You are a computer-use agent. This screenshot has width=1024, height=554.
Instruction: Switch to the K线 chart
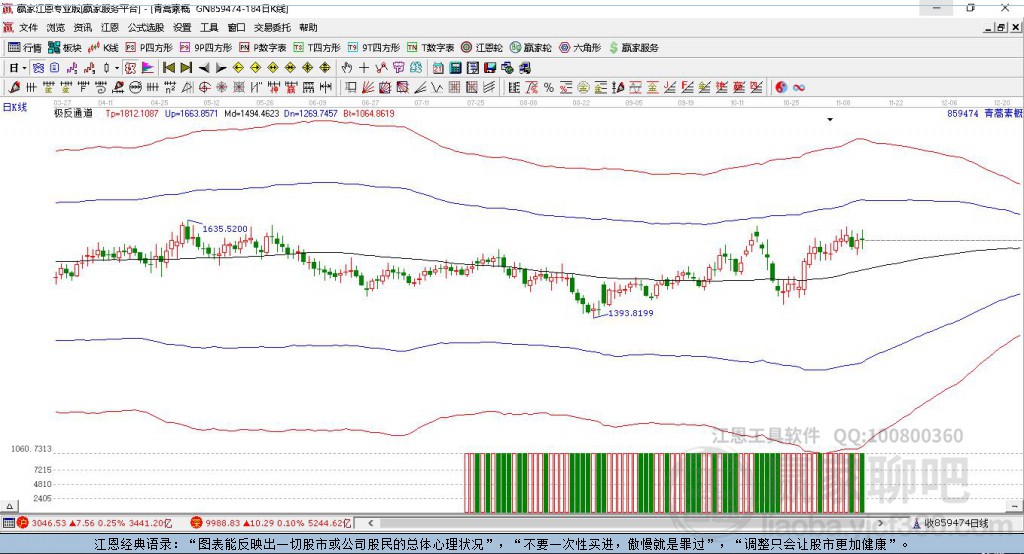point(105,47)
